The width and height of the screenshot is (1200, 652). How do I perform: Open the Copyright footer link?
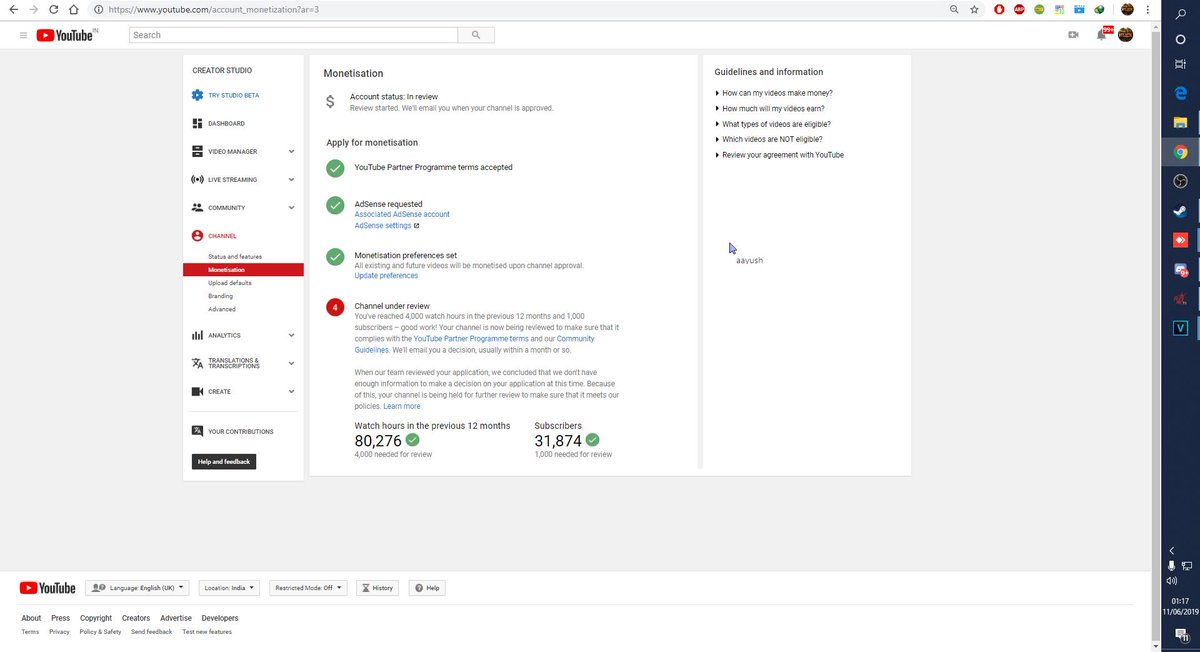96,618
